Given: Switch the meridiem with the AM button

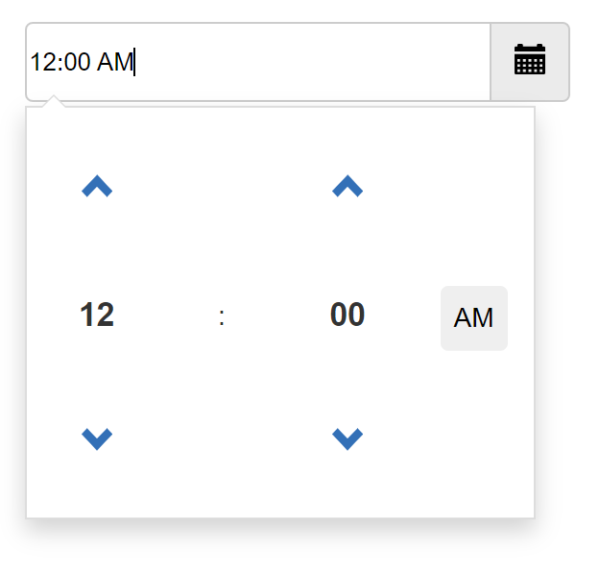Looking at the screenshot, I should 474,318.
